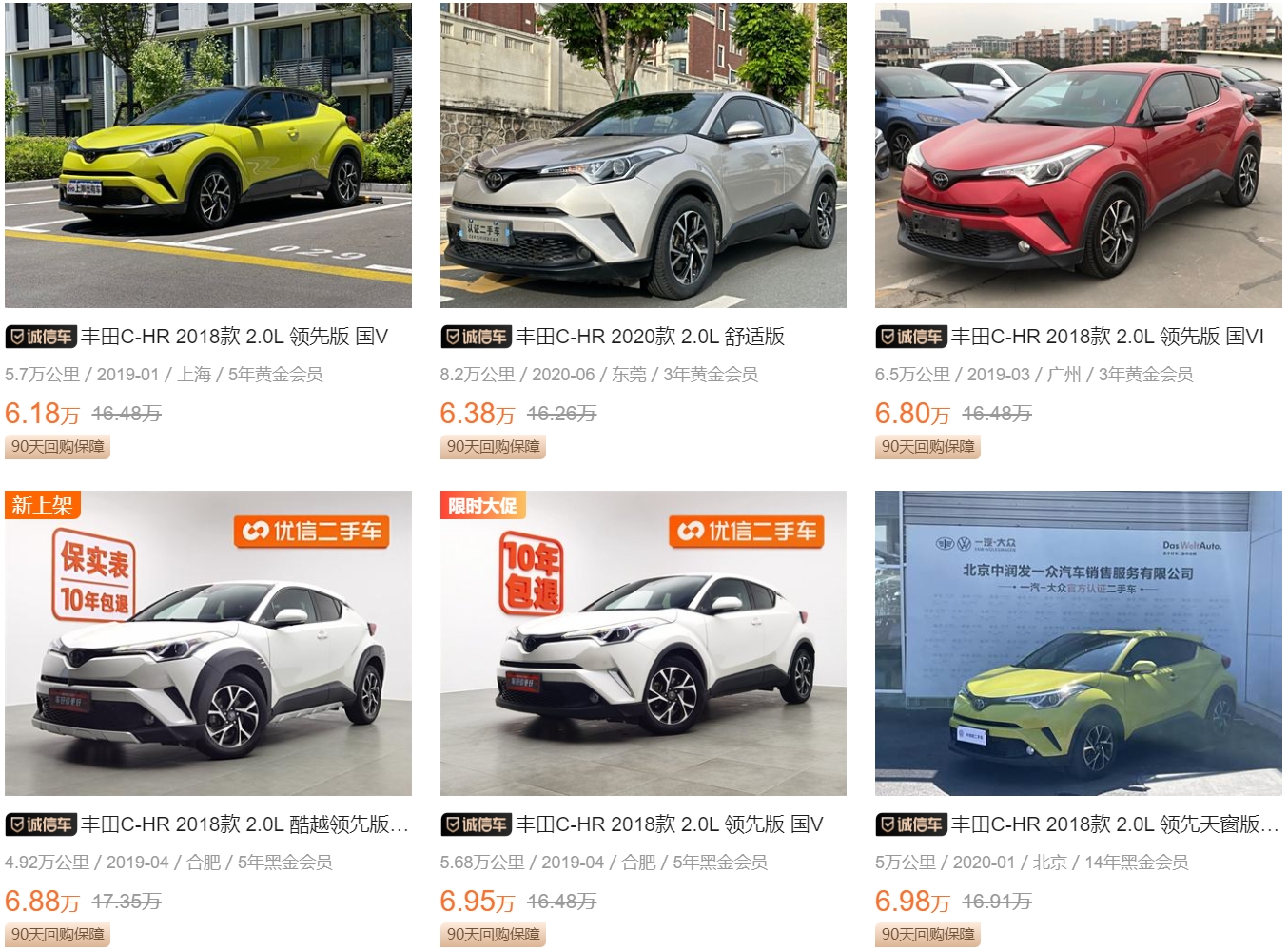The image size is (1288, 950).
Task: Open the yellow C-HR Shanghai listing photo
Action: (208, 155)
